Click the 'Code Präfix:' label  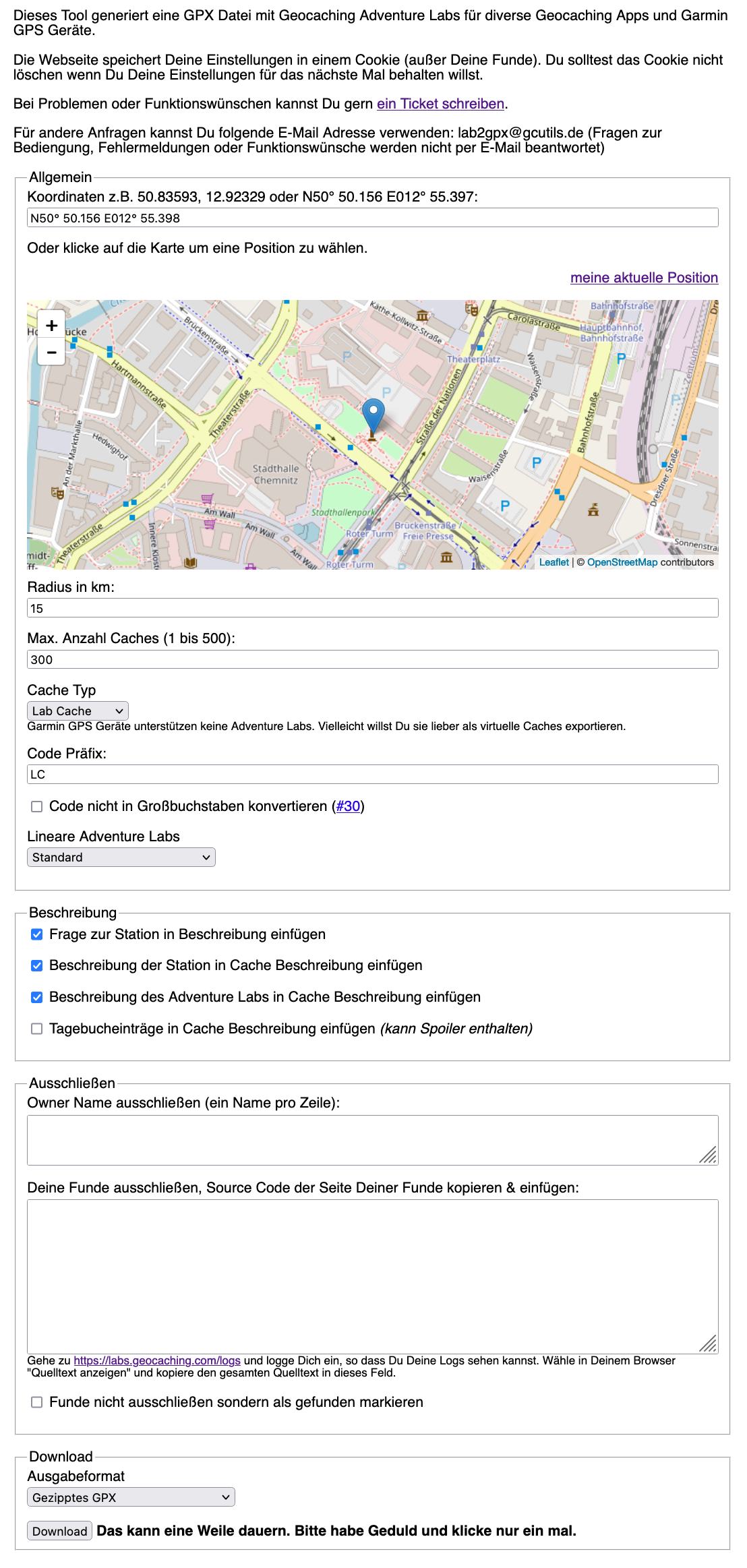click(67, 754)
